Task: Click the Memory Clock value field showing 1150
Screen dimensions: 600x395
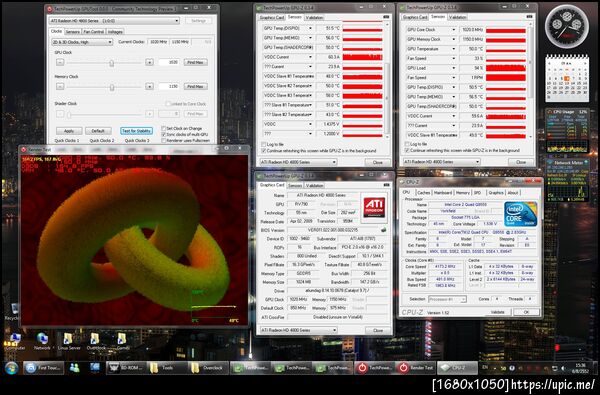Action: 169,87
